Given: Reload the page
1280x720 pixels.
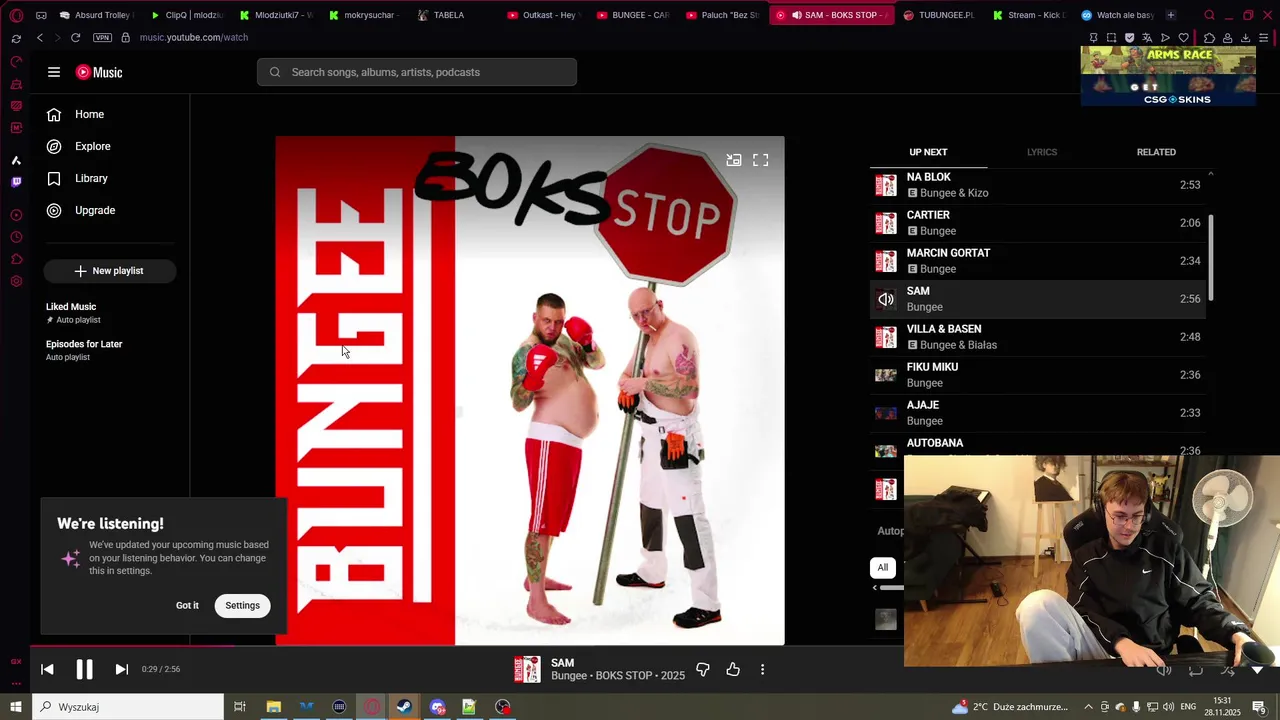Looking at the screenshot, I should click(x=75, y=37).
